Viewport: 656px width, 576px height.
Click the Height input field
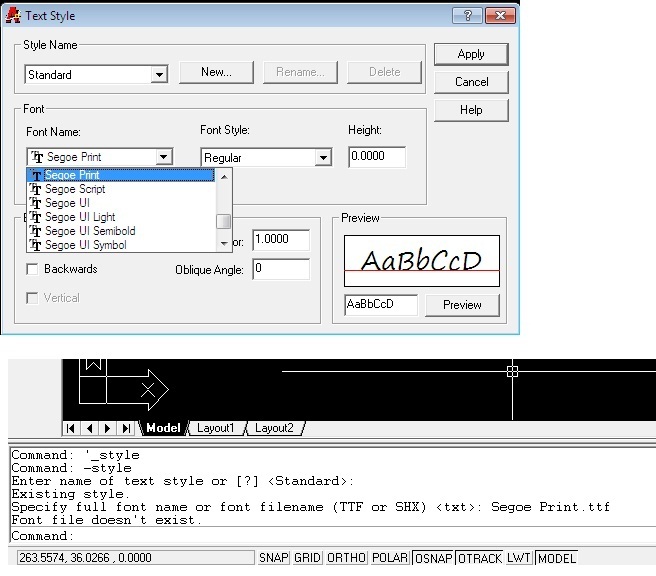(377, 157)
